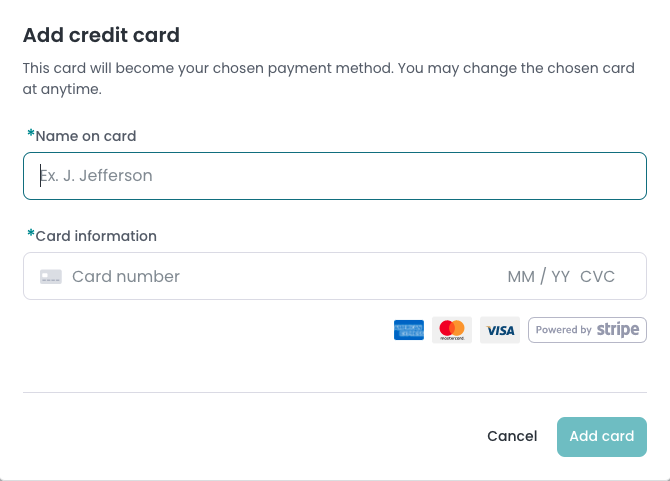Screen dimensions: 670x481
Task: Select the MM / YY expiration field
Action: click(538, 276)
